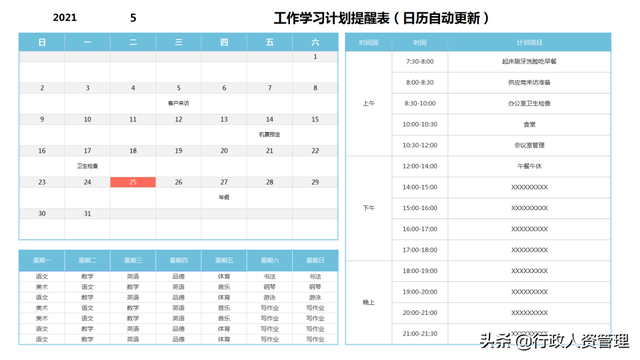Click calendar date 22
The height and width of the screenshot is (360, 640).
pos(315,151)
